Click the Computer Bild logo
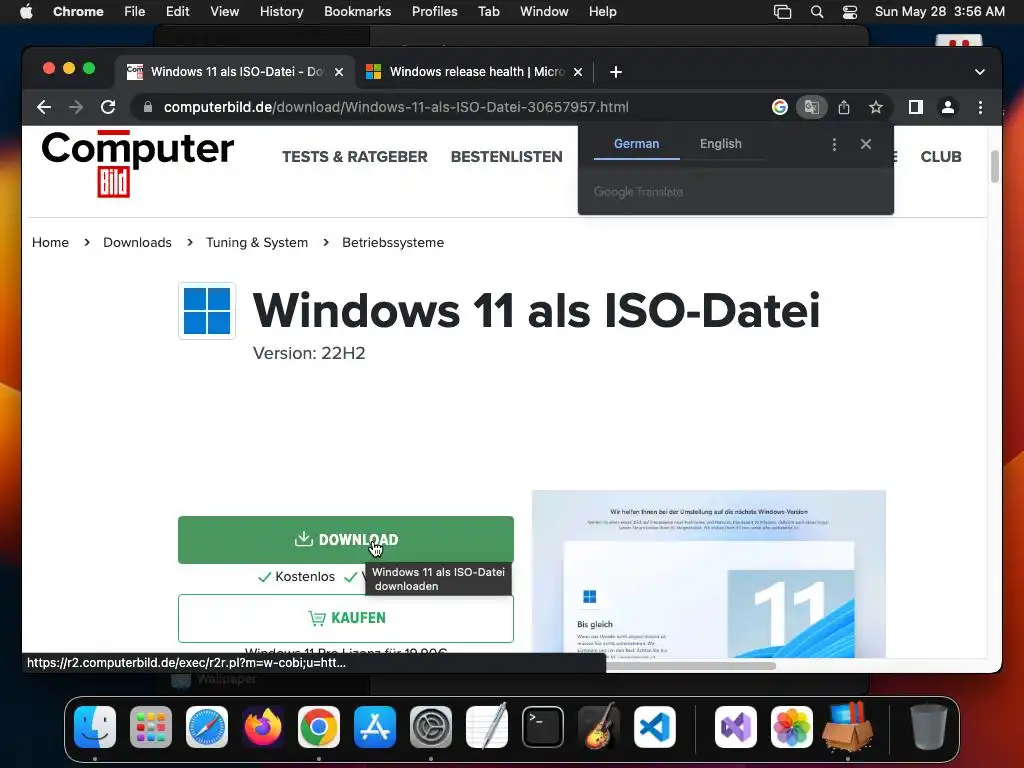Viewport: 1024px width, 768px height. pyautogui.click(x=137, y=164)
